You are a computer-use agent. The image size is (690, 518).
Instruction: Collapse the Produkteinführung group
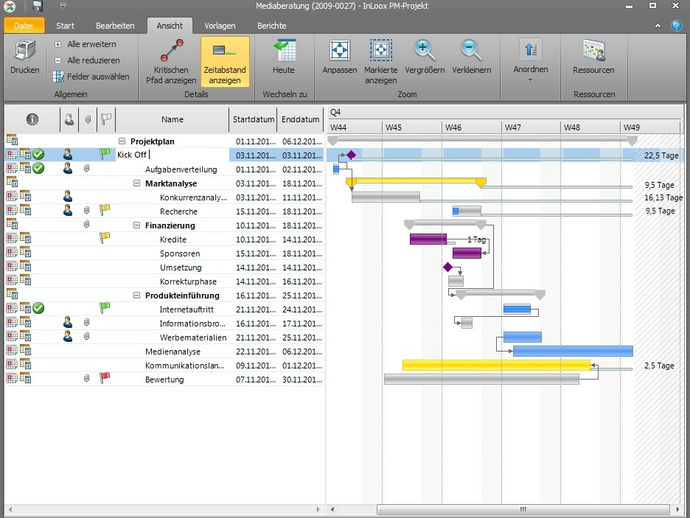(136, 295)
